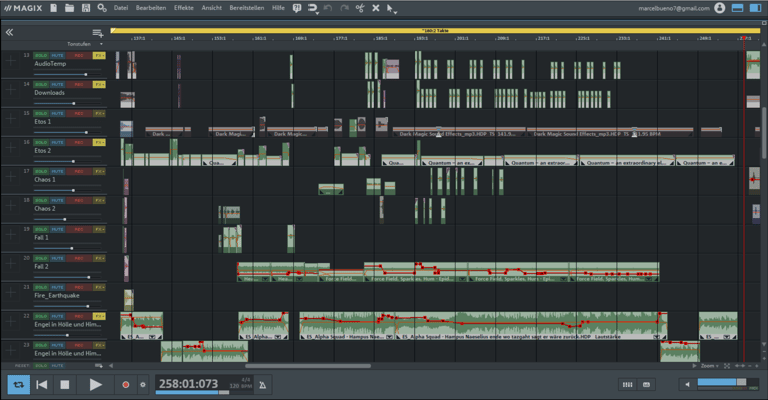Solo the Fall 1 track
768x400 pixels.
click(x=41, y=229)
